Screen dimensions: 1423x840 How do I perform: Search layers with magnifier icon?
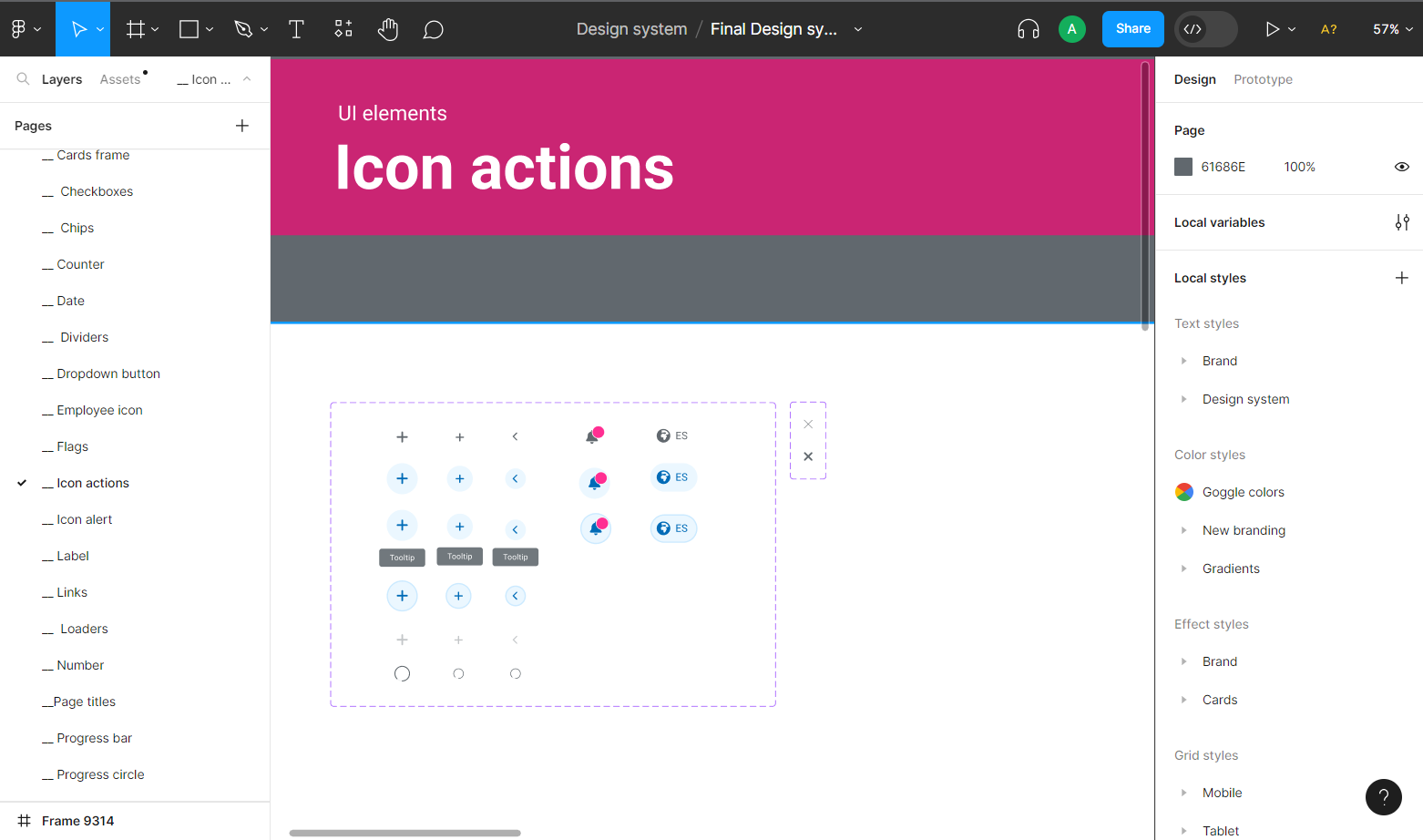point(23,79)
